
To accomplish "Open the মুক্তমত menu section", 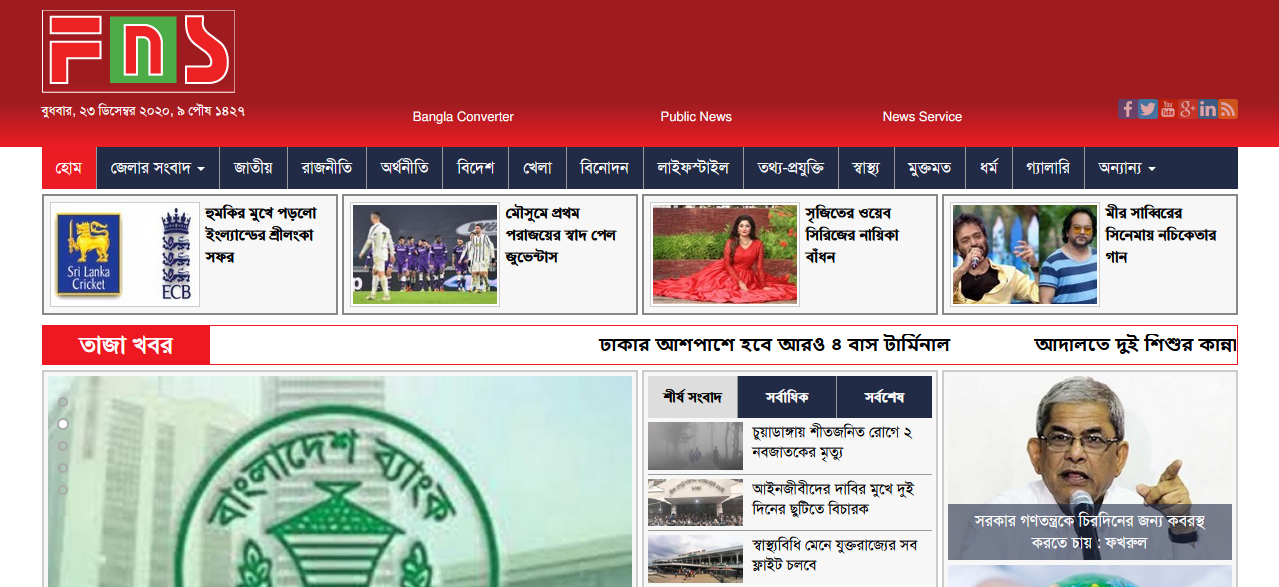I will [x=930, y=168].
